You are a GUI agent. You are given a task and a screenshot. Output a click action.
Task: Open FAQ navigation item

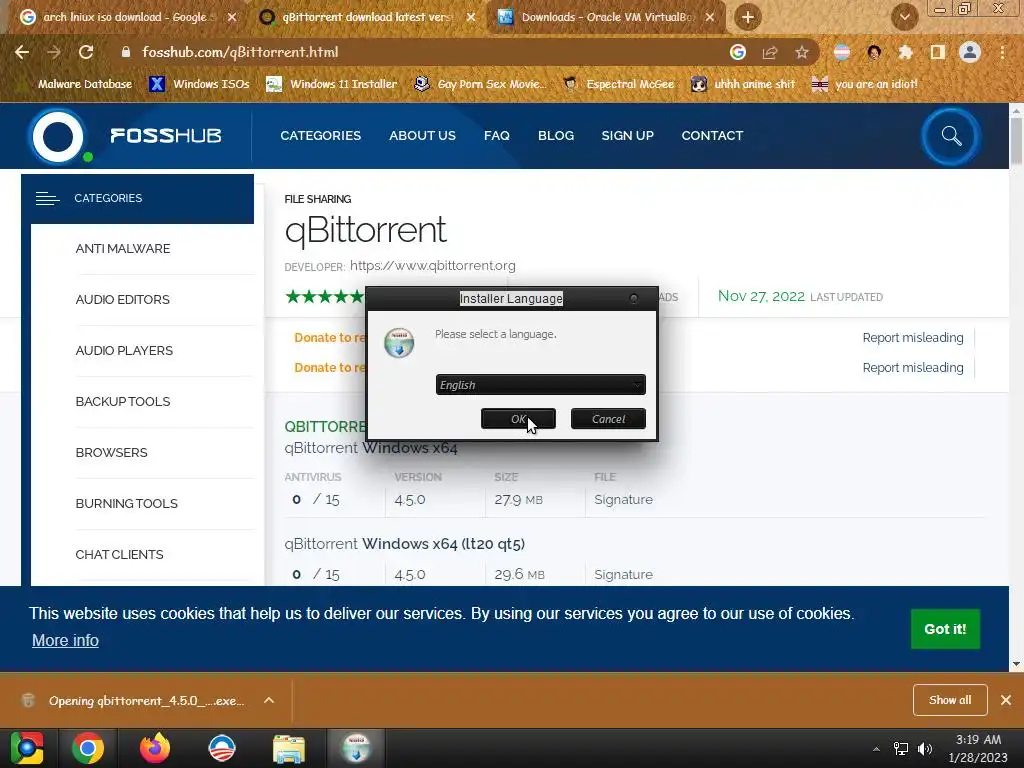496,136
